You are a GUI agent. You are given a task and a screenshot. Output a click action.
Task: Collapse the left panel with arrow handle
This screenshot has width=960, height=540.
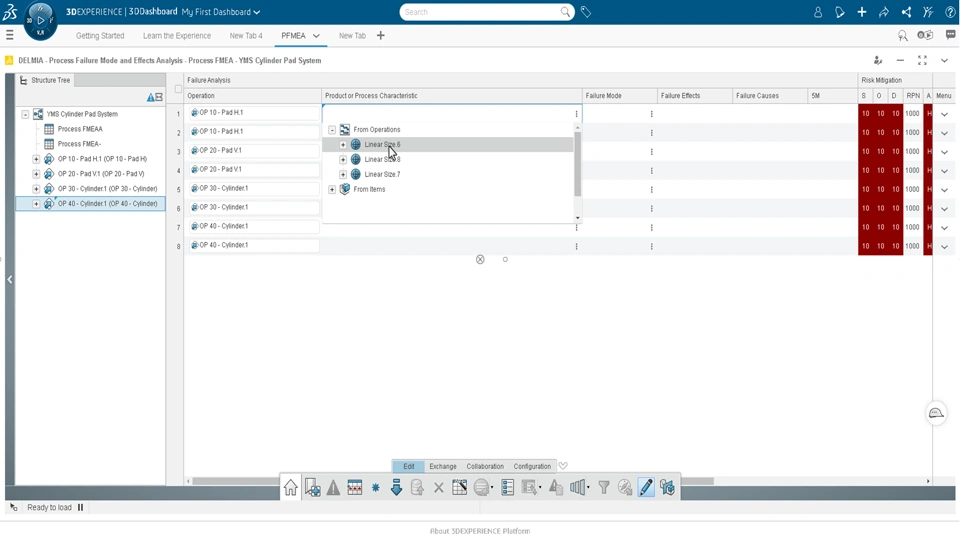10,279
